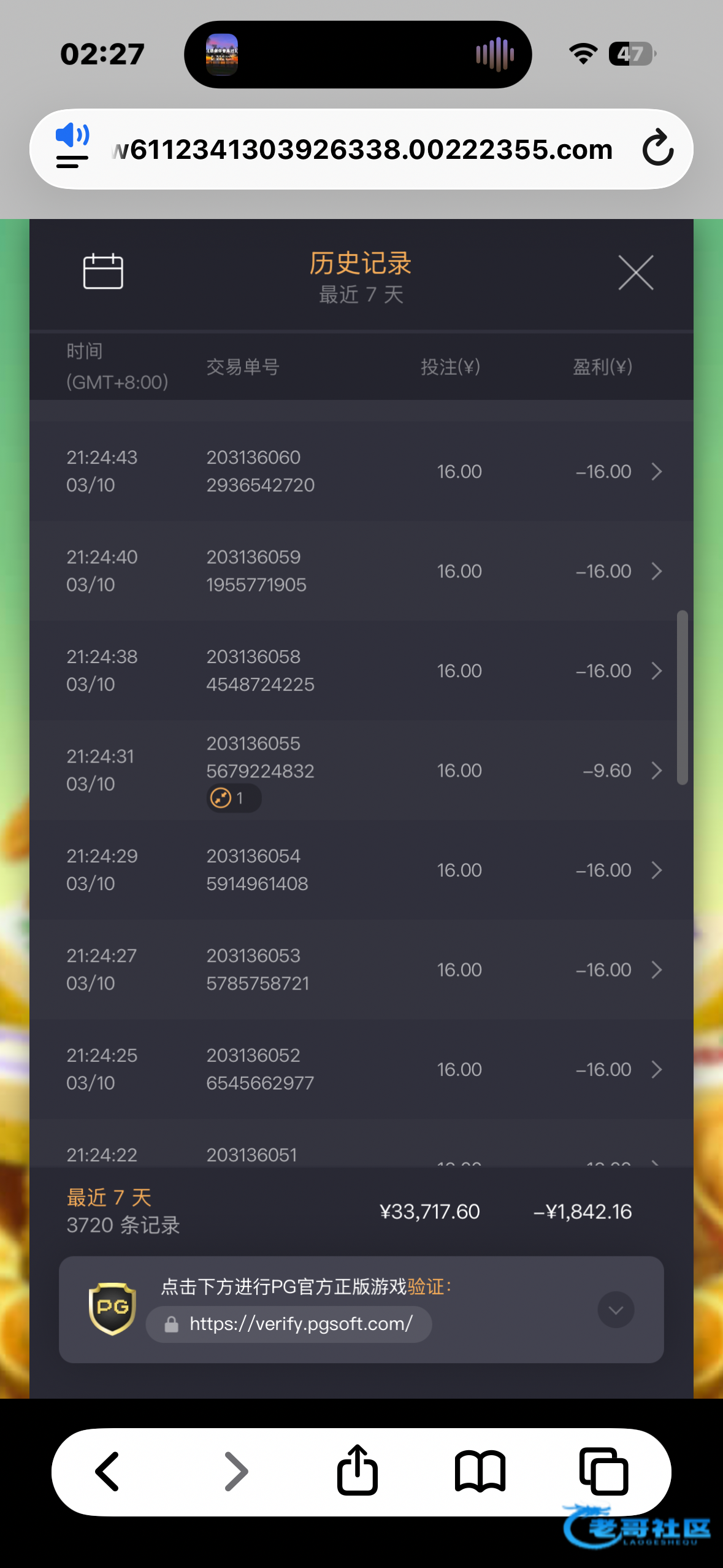
Task: Collapse the PG verification banner arrow
Action: pyautogui.click(x=616, y=1310)
